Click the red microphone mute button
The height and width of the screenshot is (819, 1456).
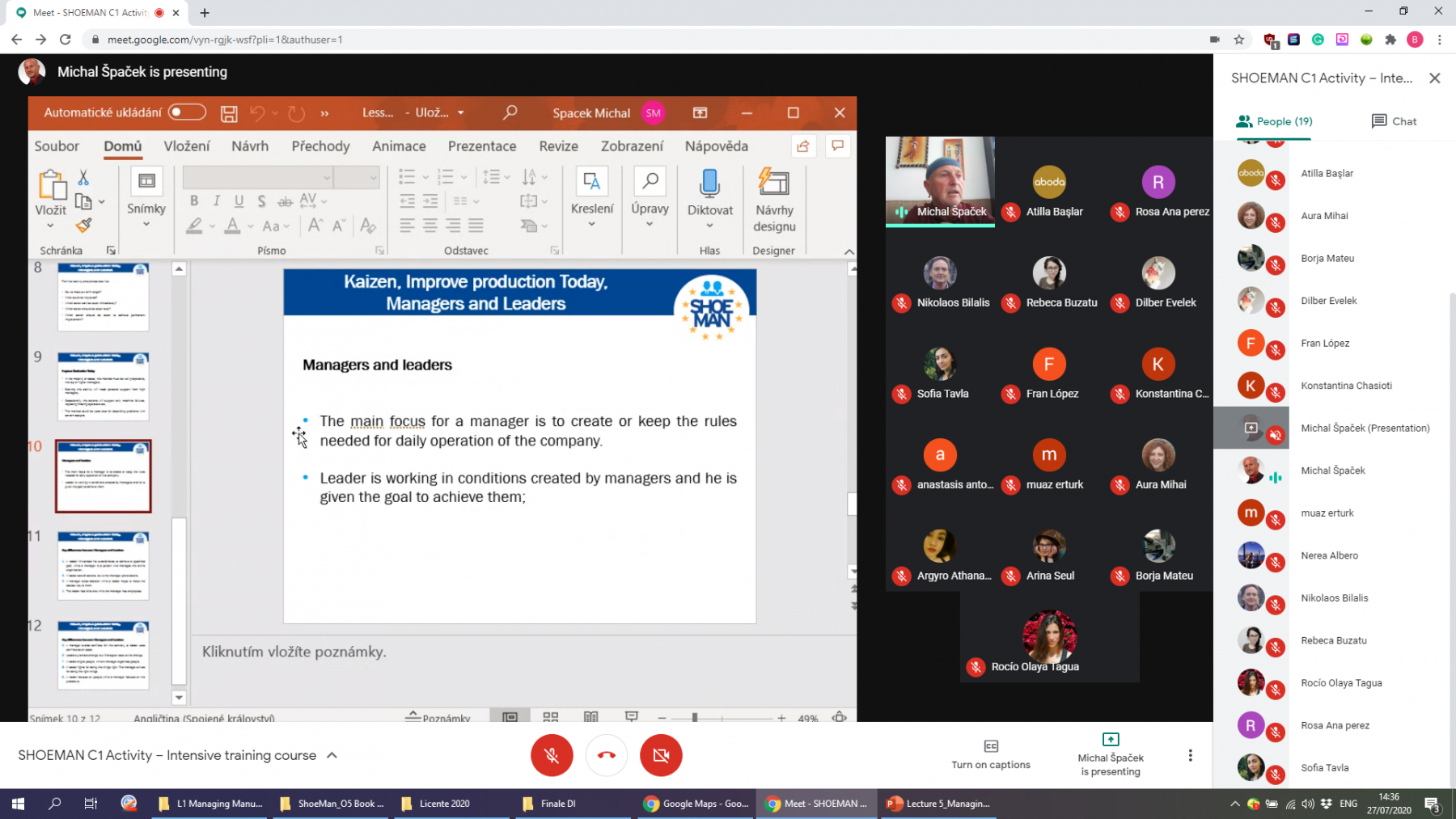[552, 755]
